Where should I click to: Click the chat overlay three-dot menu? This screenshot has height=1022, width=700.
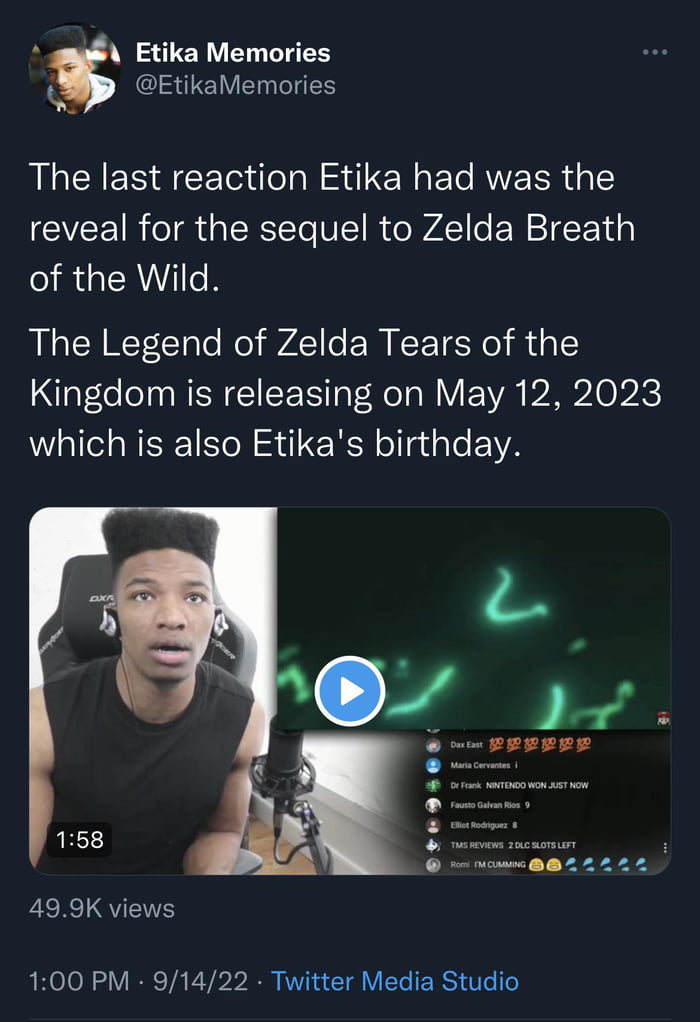(x=666, y=845)
